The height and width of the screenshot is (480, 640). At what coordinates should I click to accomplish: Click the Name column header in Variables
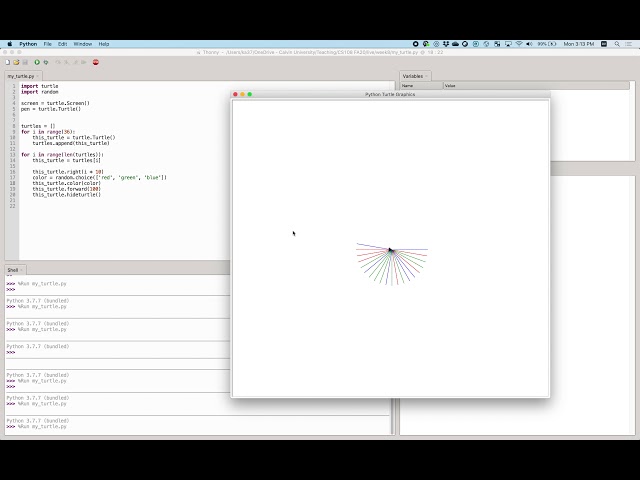[421, 86]
